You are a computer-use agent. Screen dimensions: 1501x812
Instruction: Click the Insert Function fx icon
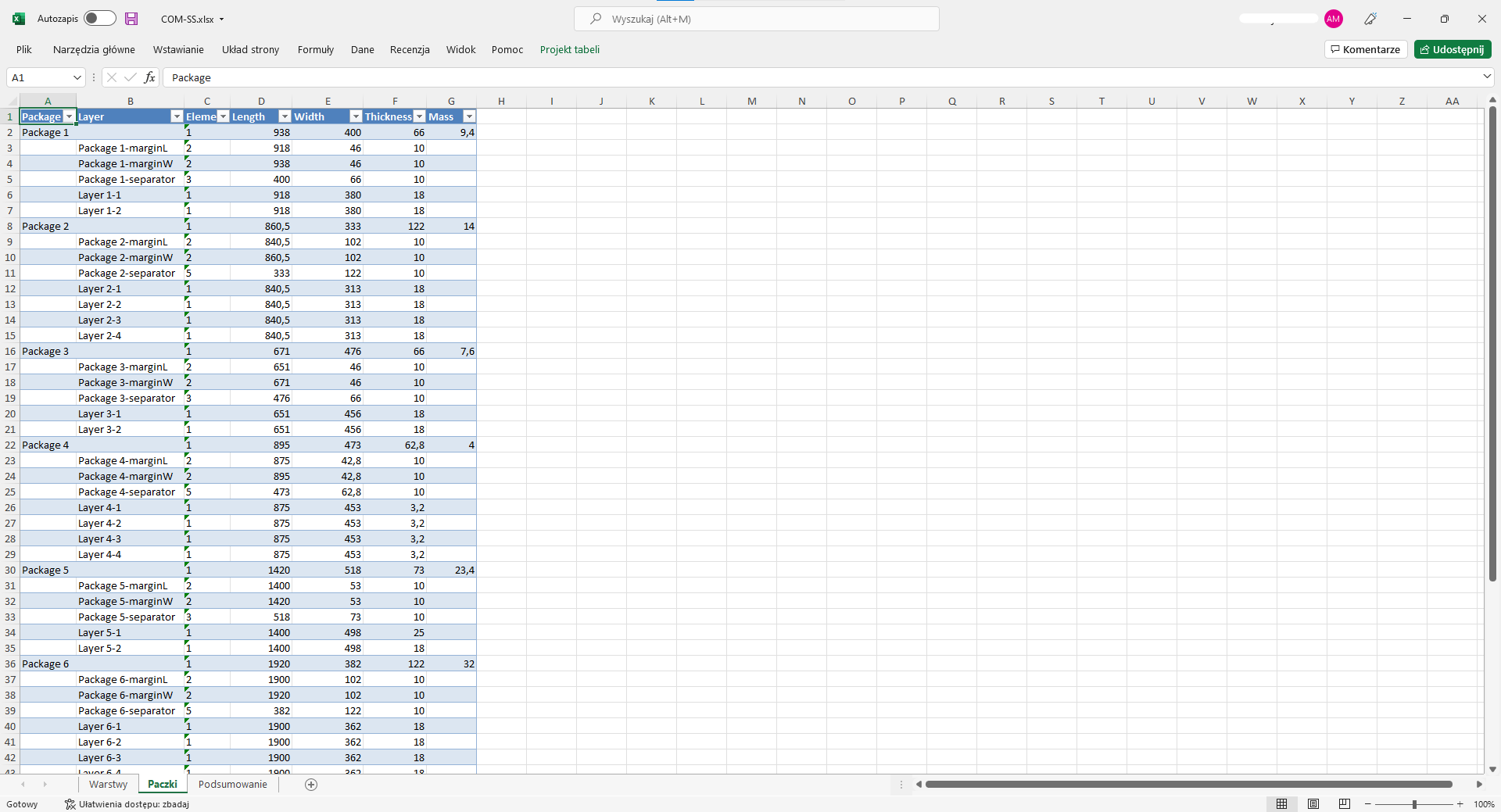(149, 77)
